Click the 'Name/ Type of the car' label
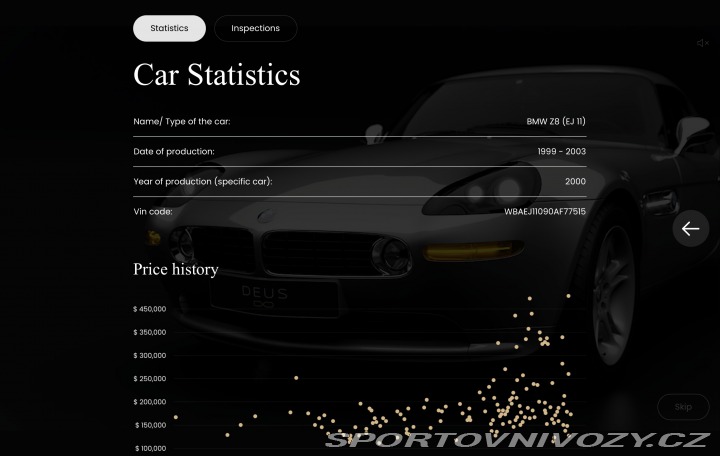Screen dimensions: 720x456 (182, 121)
